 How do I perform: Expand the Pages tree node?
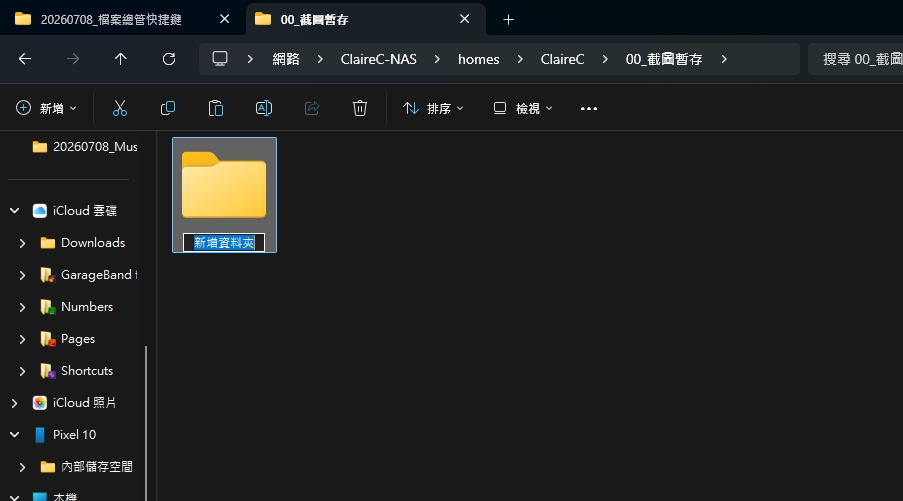(x=22, y=339)
